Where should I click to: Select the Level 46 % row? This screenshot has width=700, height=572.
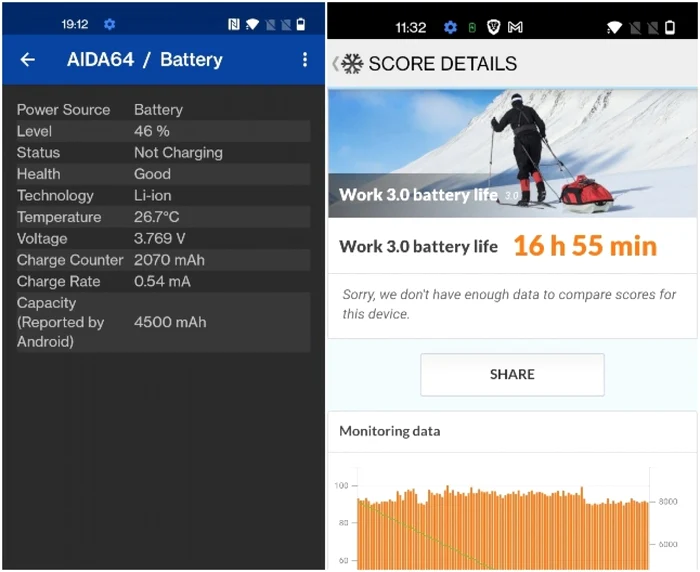[163, 131]
